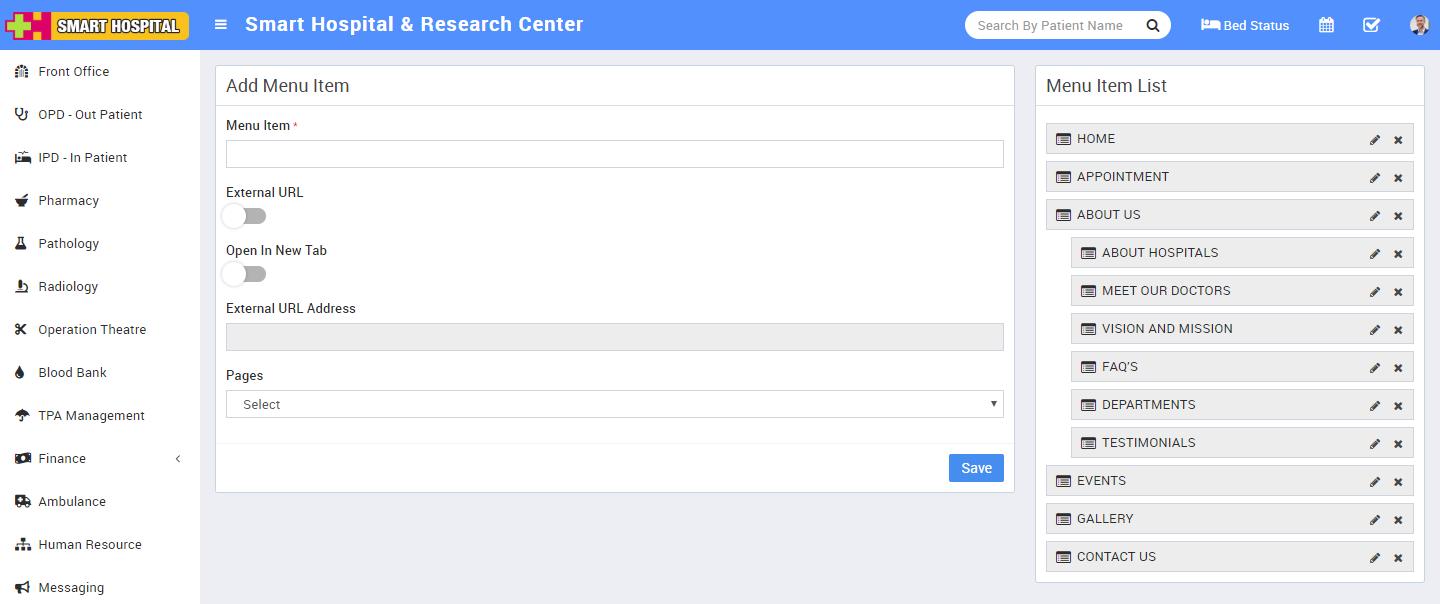Select Human Resource in the sidebar
The width and height of the screenshot is (1440, 604).
(x=90, y=545)
